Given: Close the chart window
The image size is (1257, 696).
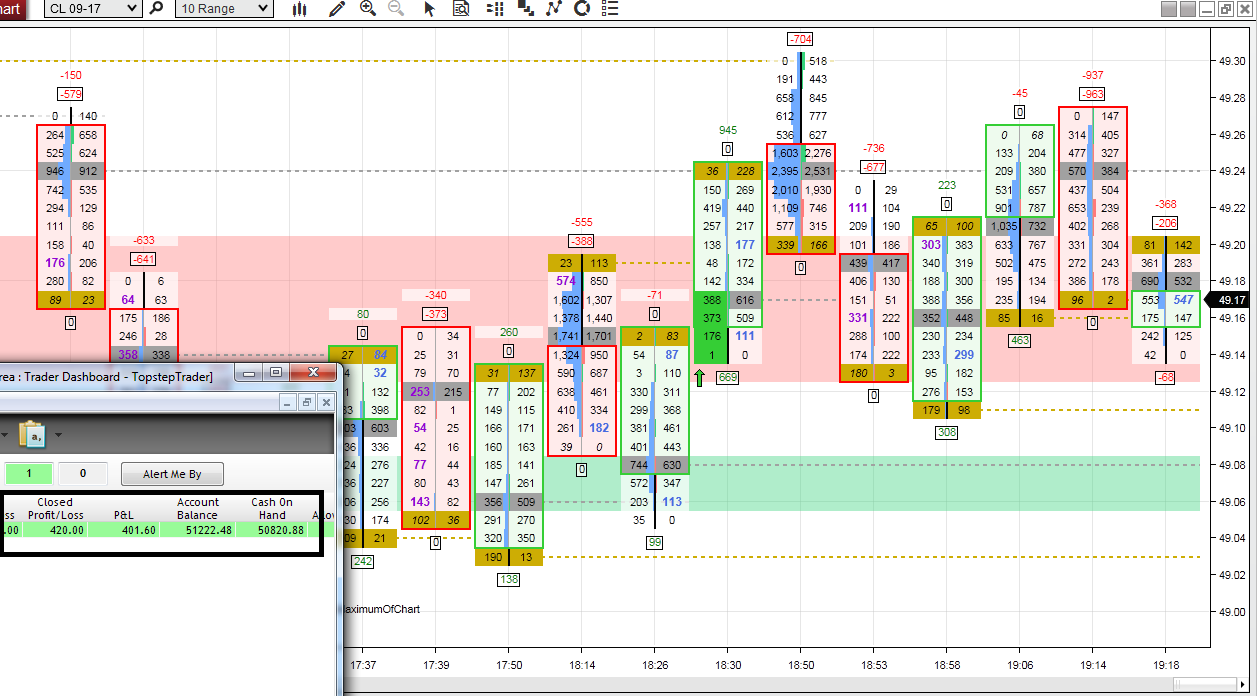Looking at the screenshot, I should pyautogui.click(x=1243, y=8).
